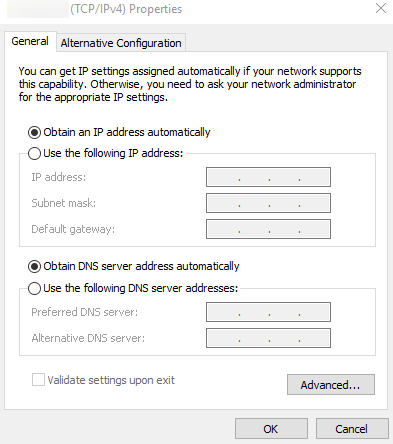Switch to the Alternative Configuration tab

121,43
